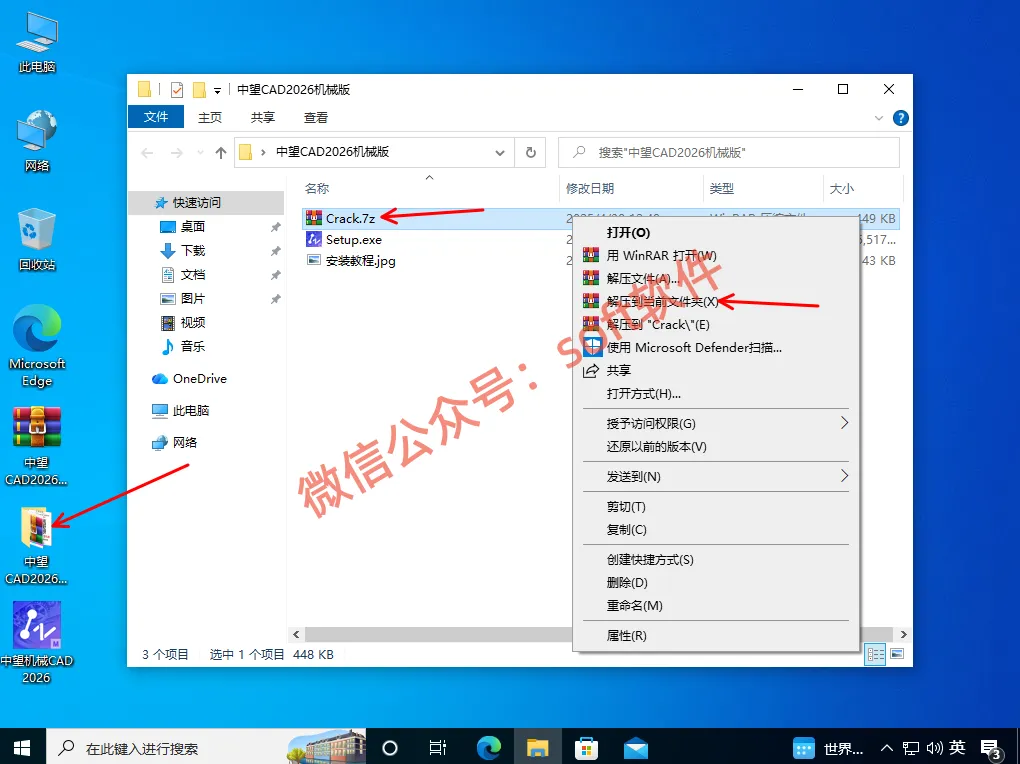Focus the 搜索"中望CAD2026机械版" search box

point(729,152)
